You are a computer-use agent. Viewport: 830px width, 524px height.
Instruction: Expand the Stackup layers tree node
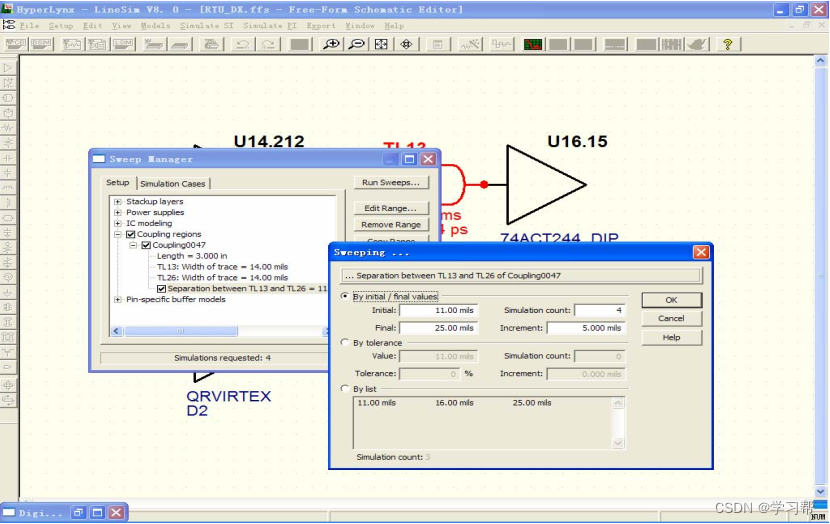click(x=118, y=202)
